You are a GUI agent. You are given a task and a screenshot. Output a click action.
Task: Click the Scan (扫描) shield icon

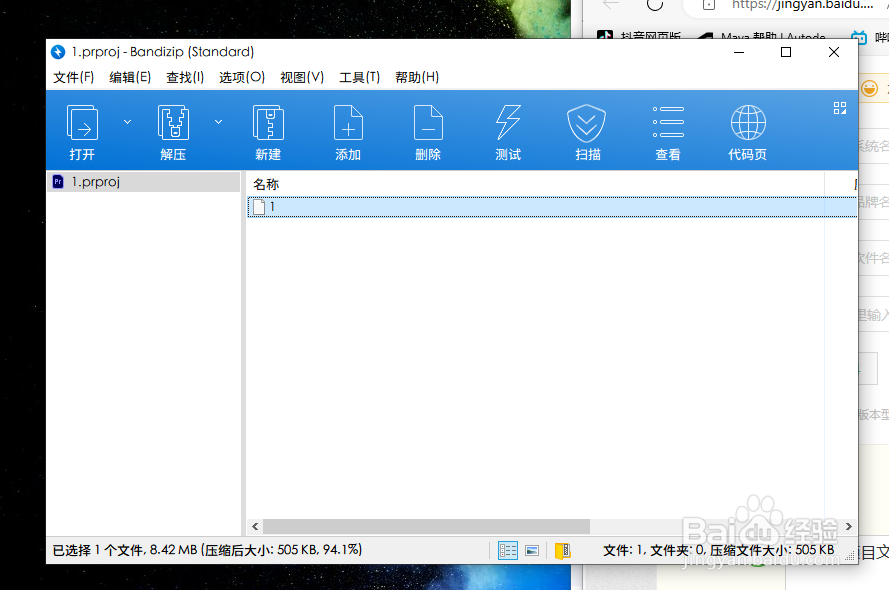tap(587, 122)
